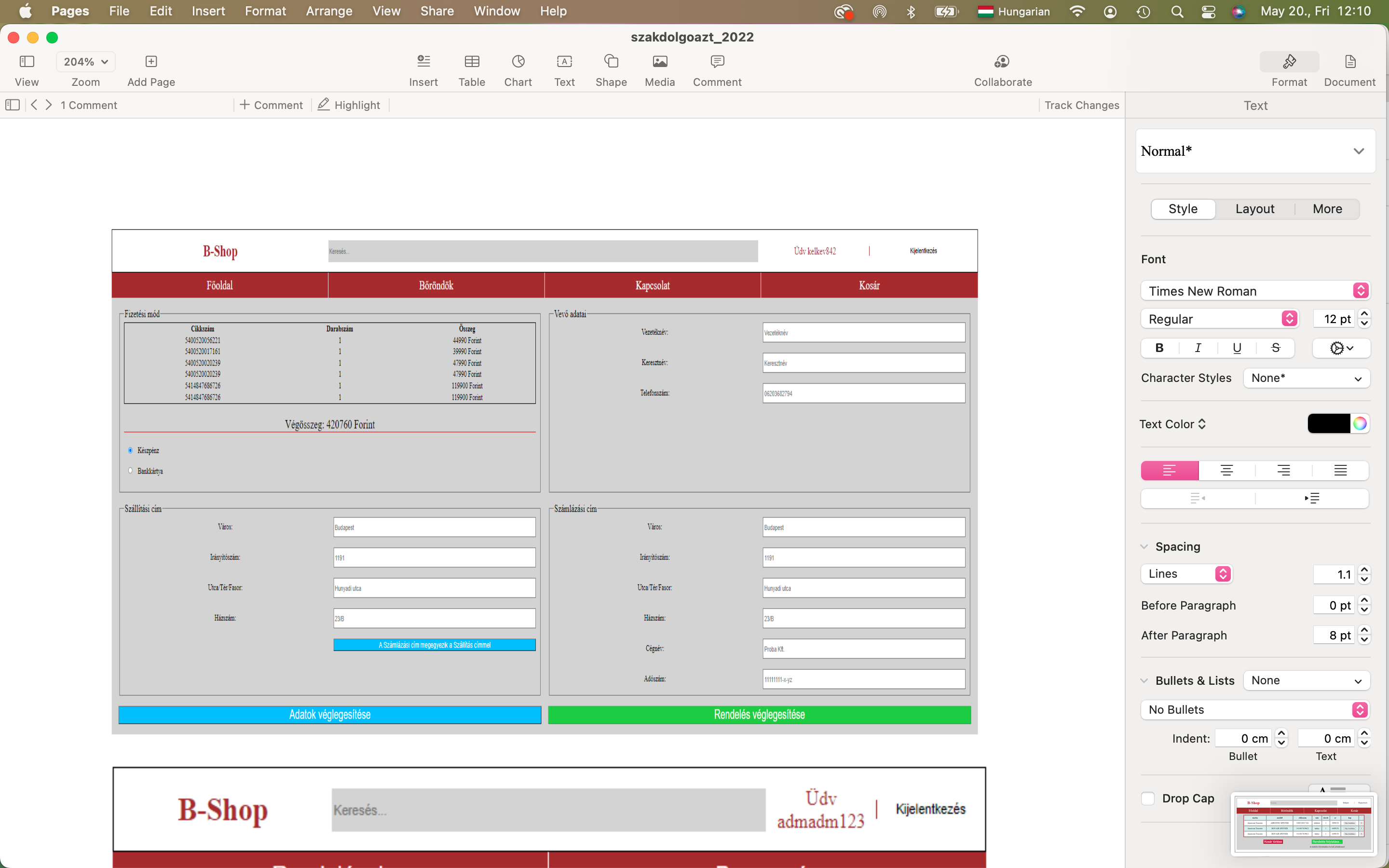Select right text alignment
Image resolution: width=1389 pixels, height=868 pixels.
pyautogui.click(x=1283, y=470)
